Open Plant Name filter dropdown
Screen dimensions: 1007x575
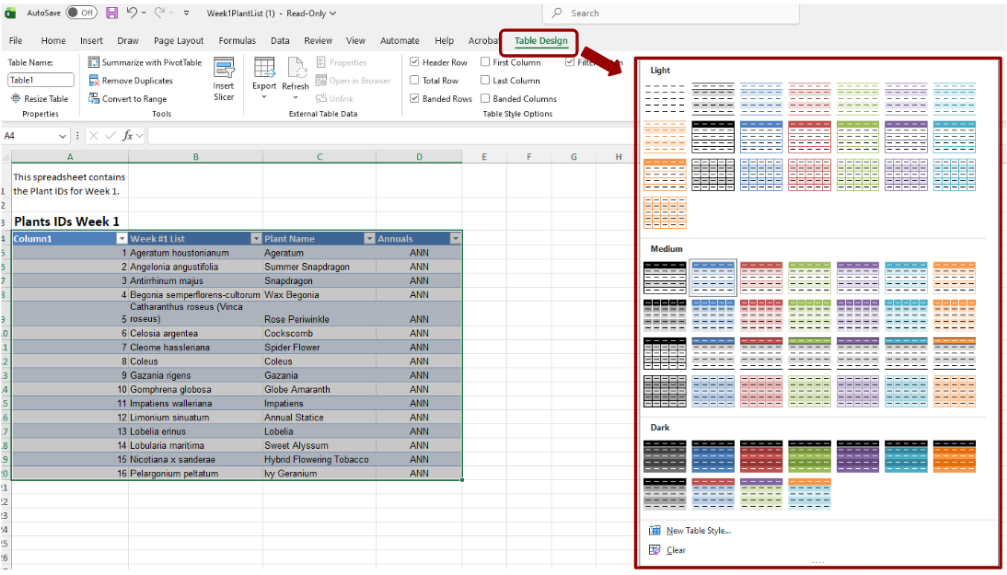369,238
